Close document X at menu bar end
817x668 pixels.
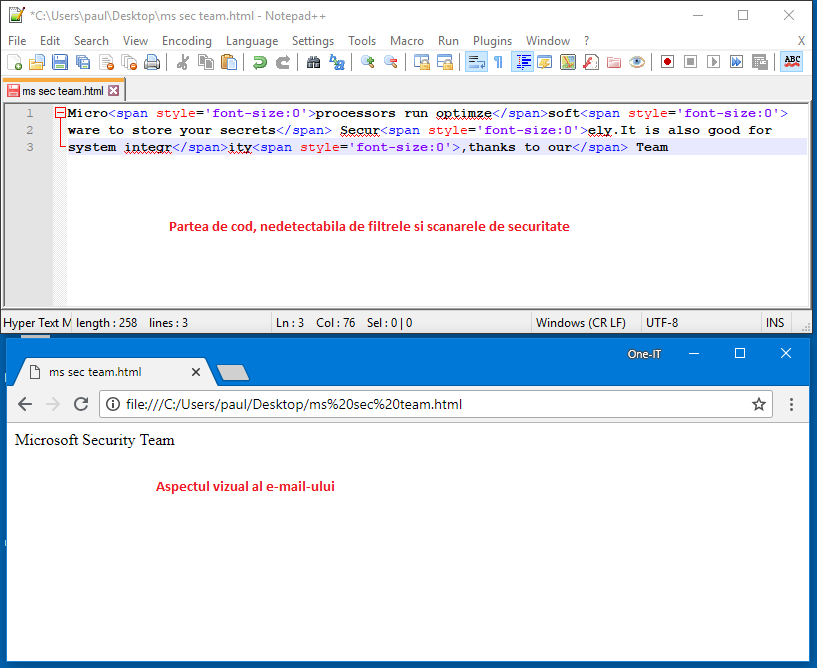coord(801,41)
